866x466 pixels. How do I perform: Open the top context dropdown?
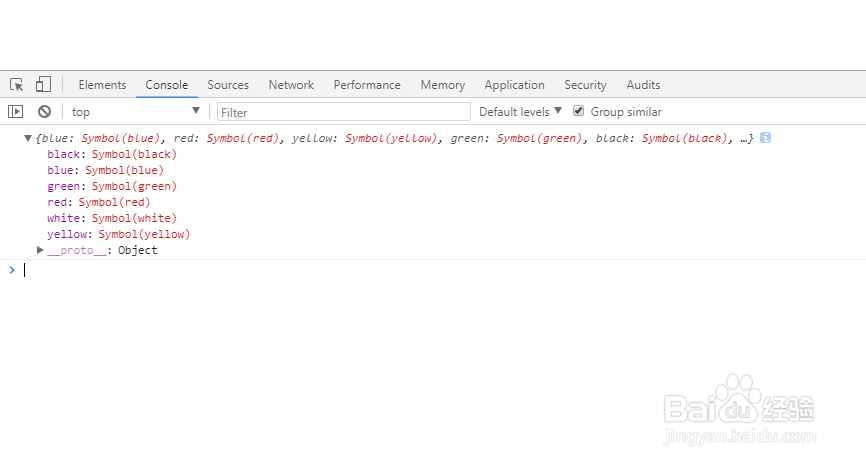pos(135,112)
